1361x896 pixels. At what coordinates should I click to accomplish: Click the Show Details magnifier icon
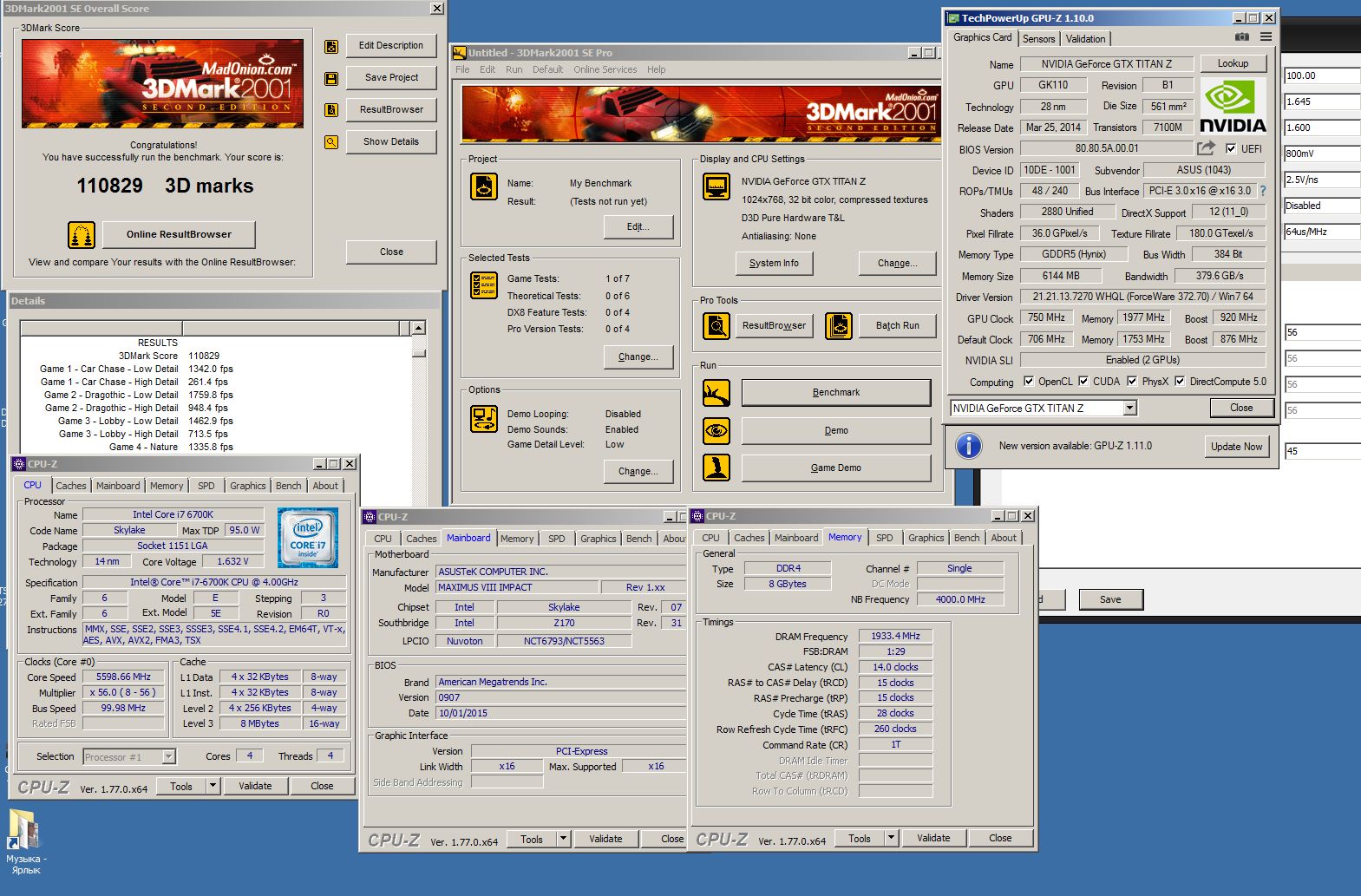331,142
